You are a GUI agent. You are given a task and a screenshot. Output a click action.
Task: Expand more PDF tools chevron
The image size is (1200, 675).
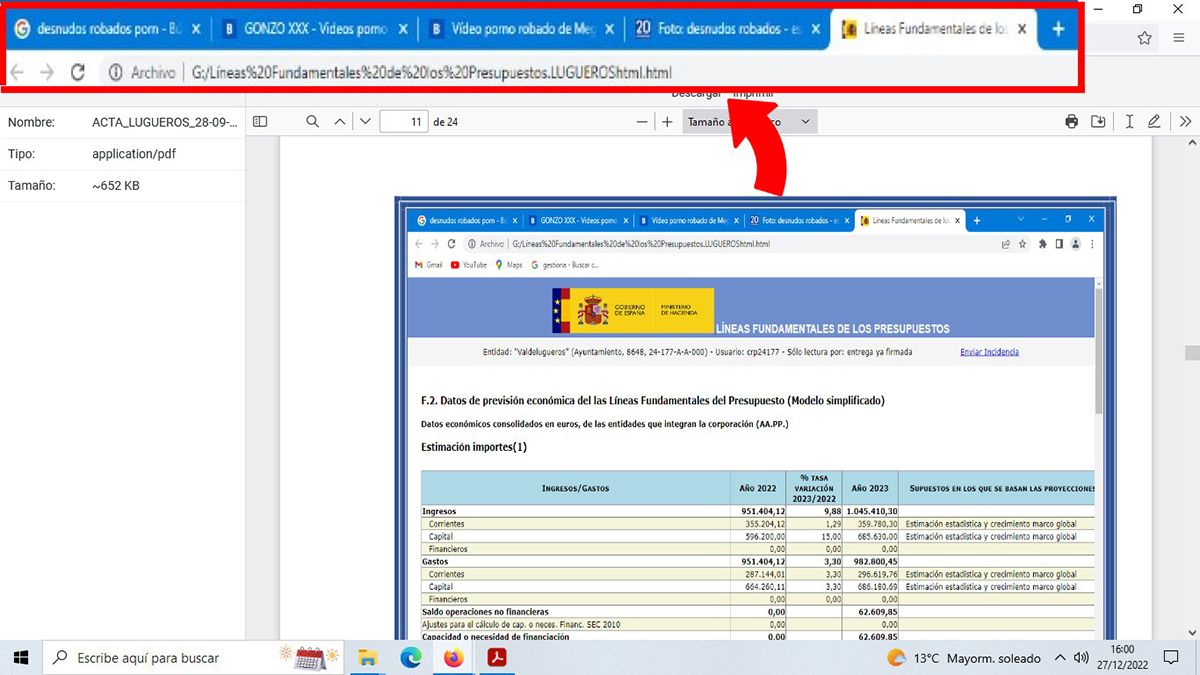click(x=1185, y=122)
